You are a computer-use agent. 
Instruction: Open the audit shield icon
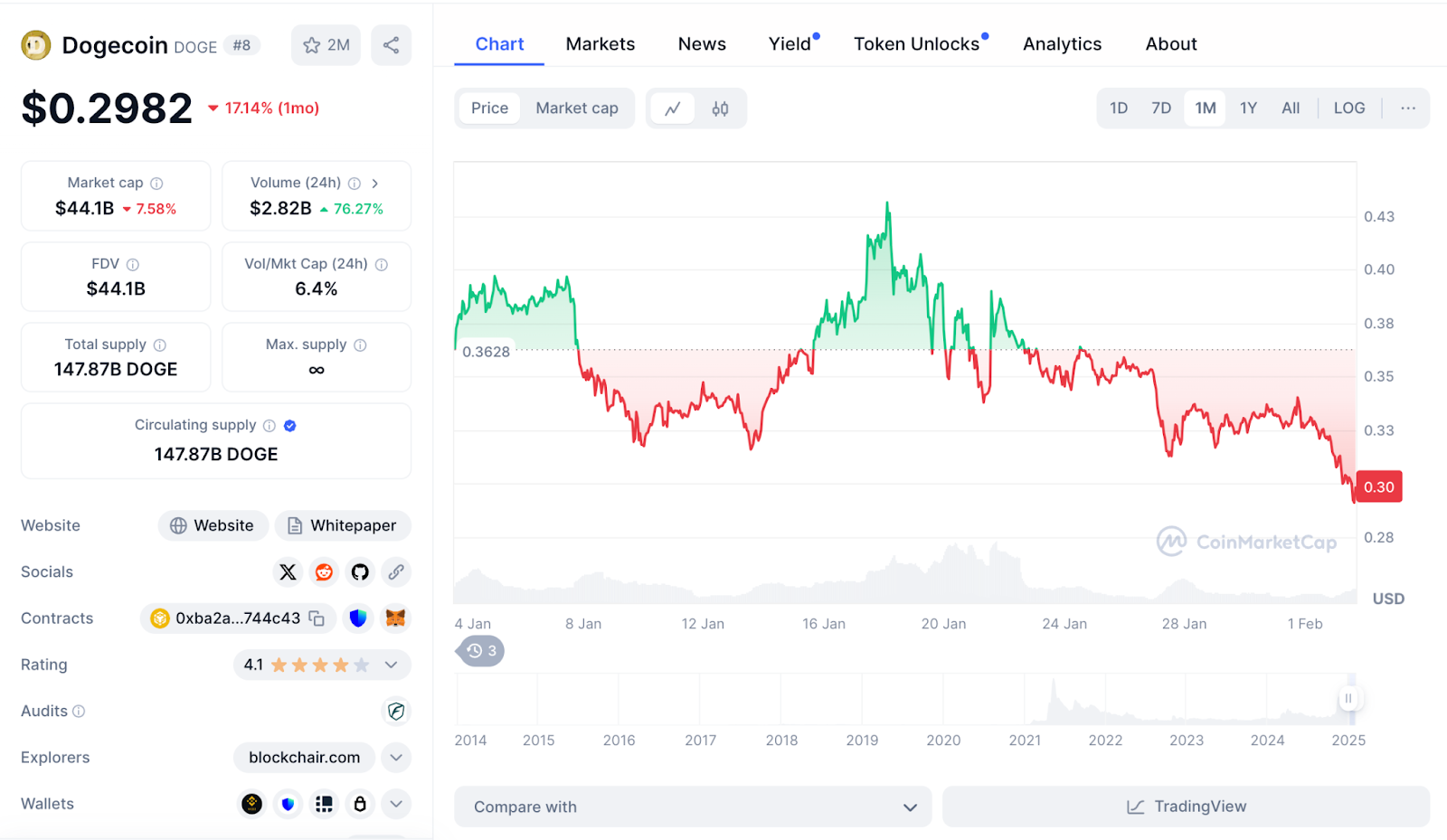(396, 711)
